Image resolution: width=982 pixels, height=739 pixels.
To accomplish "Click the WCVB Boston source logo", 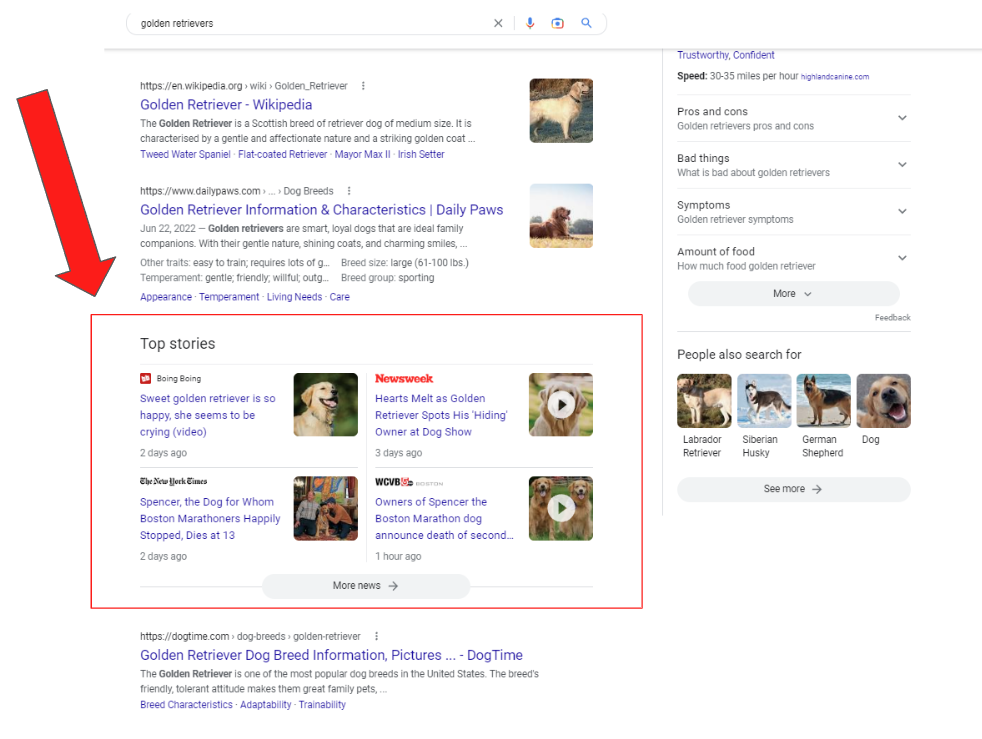I will coord(409,482).
